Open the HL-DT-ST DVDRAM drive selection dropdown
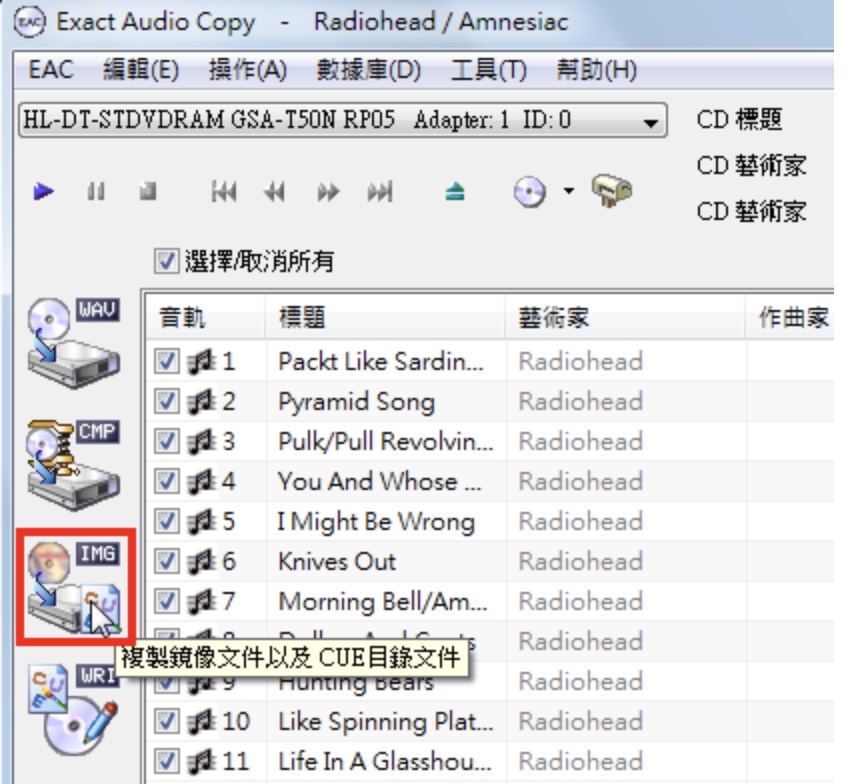Screen dimensions: 848x784 [343, 120]
